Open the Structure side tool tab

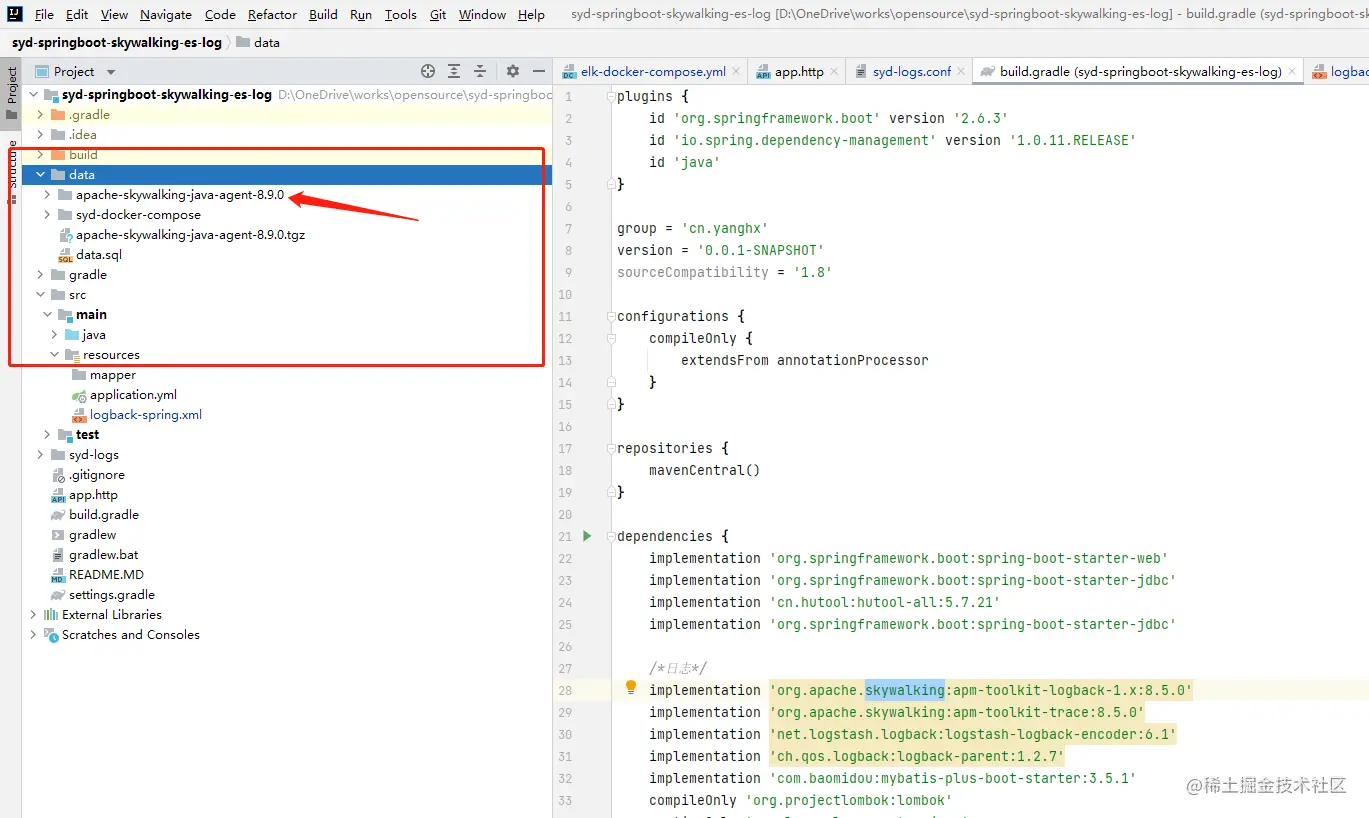click(x=11, y=172)
